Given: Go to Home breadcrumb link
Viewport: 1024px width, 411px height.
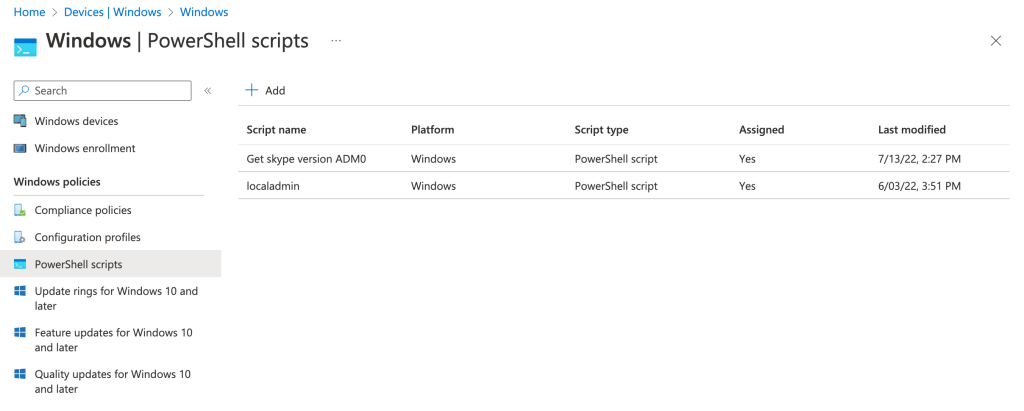Looking at the screenshot, I should (x=29, y=12).
